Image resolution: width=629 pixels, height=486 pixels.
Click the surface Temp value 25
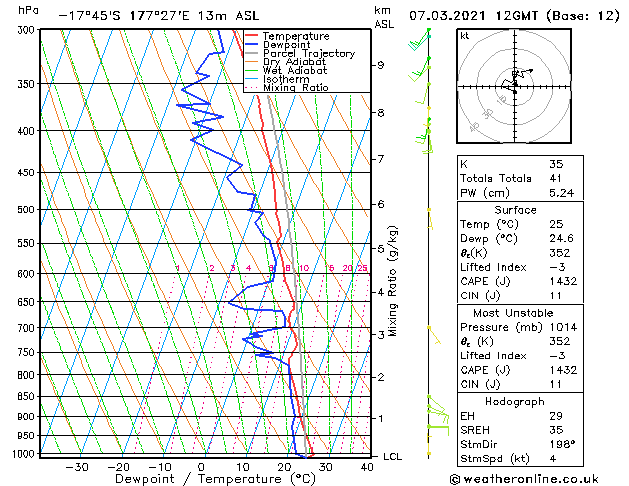click(556, 224)
